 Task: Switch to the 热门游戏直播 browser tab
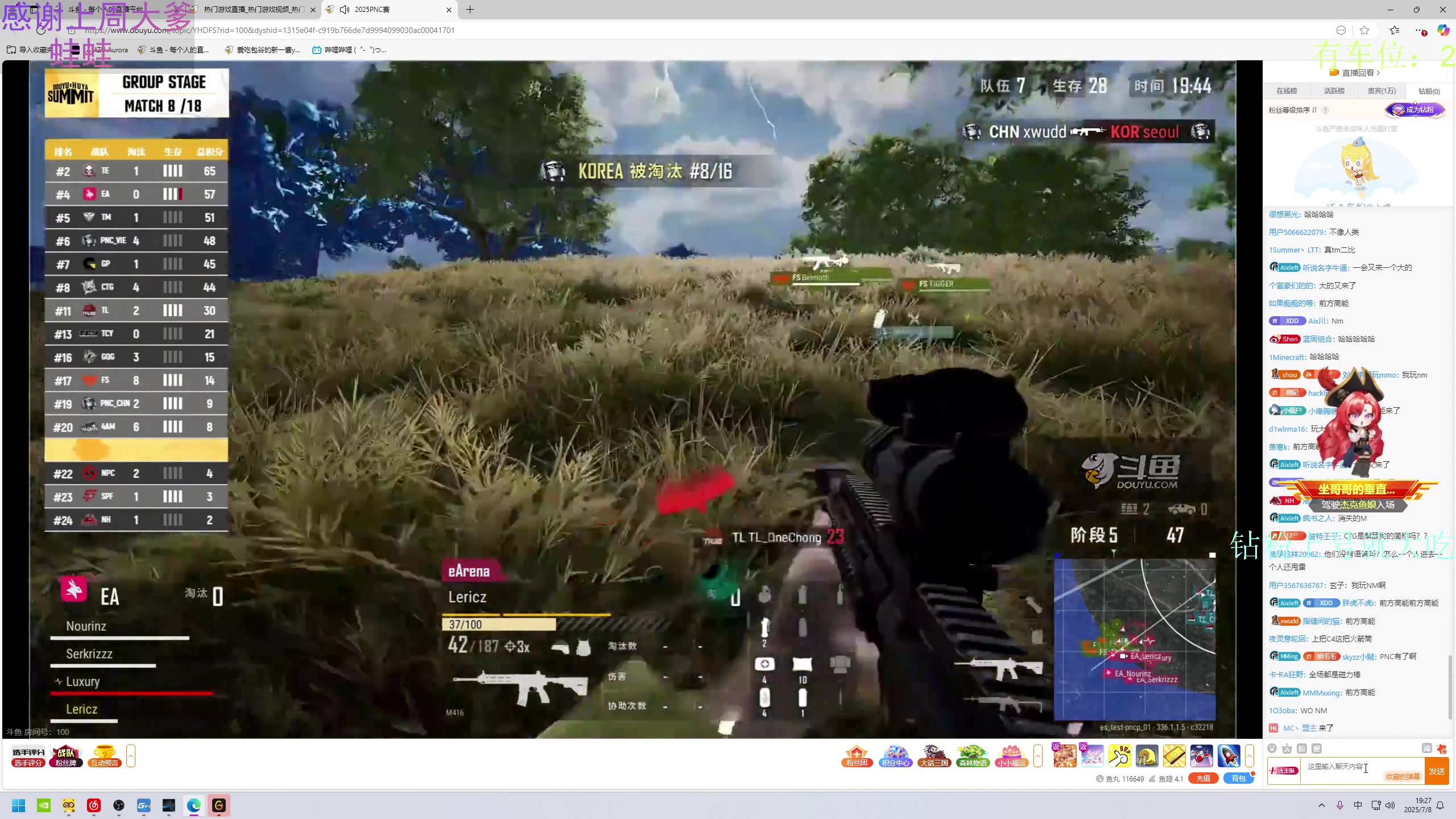255,10
